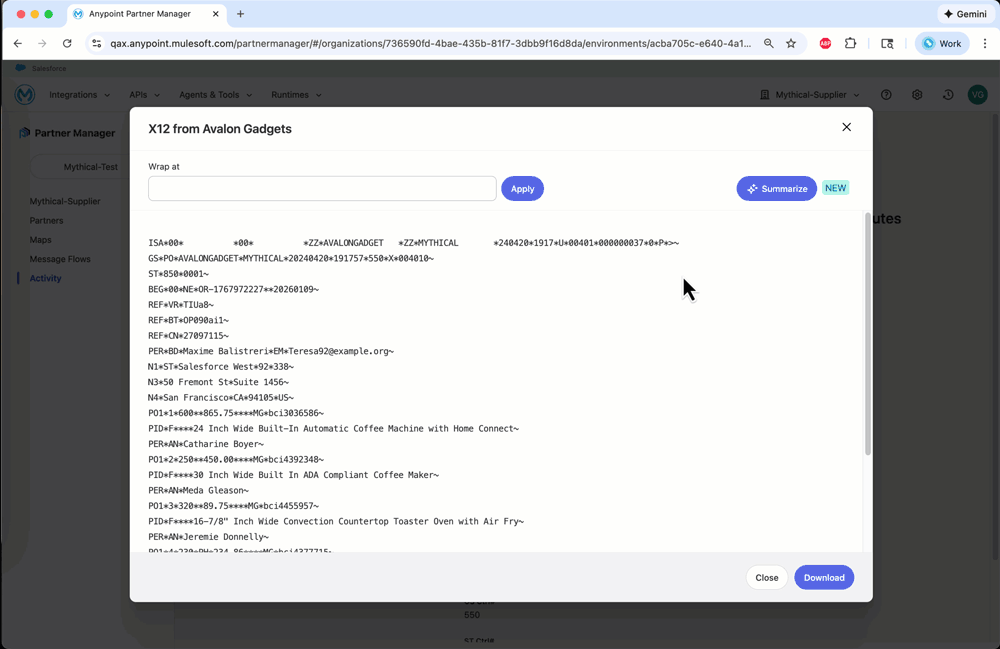Click the zoom magnifier icon in address bar
Image resolution: width=1000 pixels, height=649 pixels.
[768, 44]
